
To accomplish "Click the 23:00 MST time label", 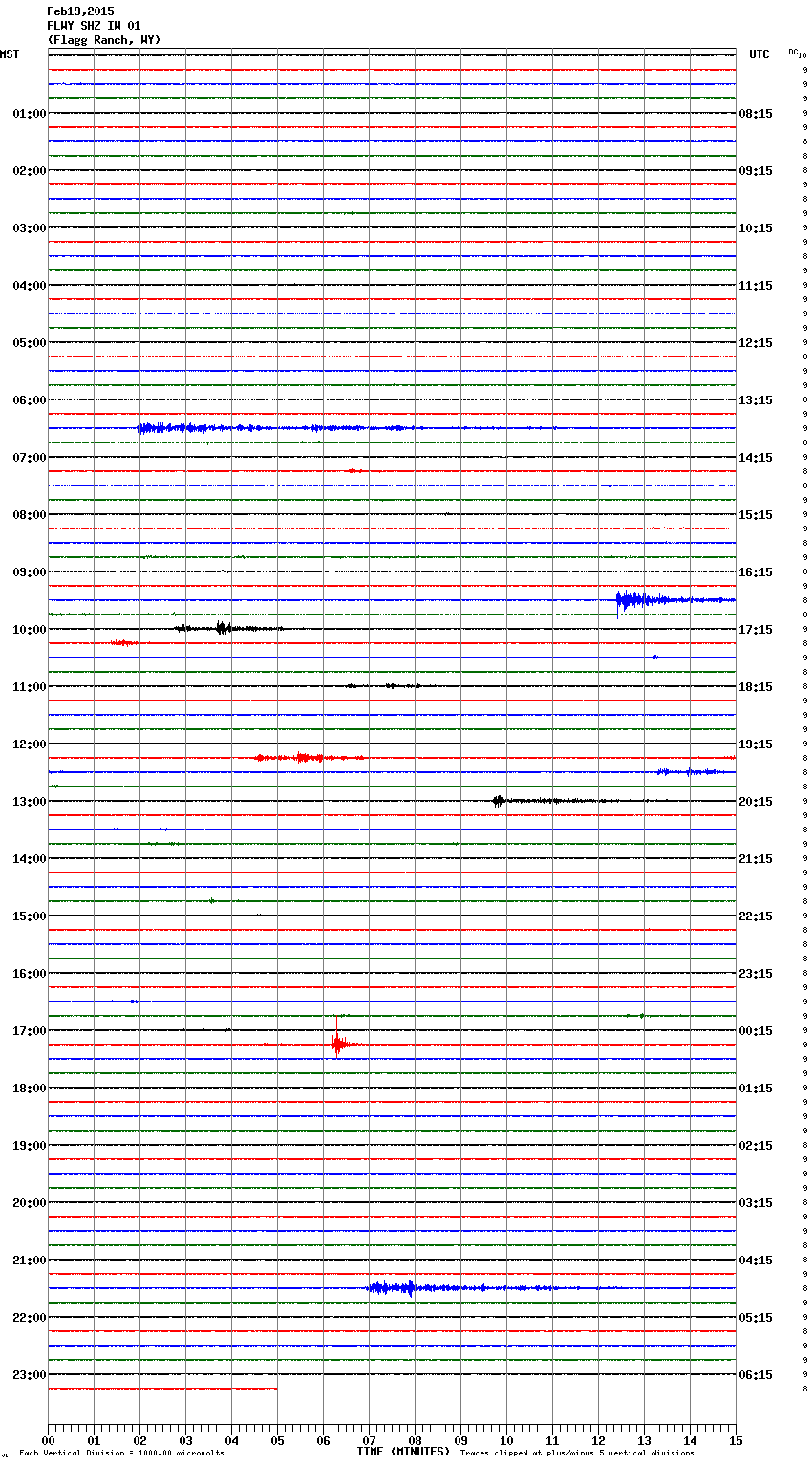I will 30,1375.
